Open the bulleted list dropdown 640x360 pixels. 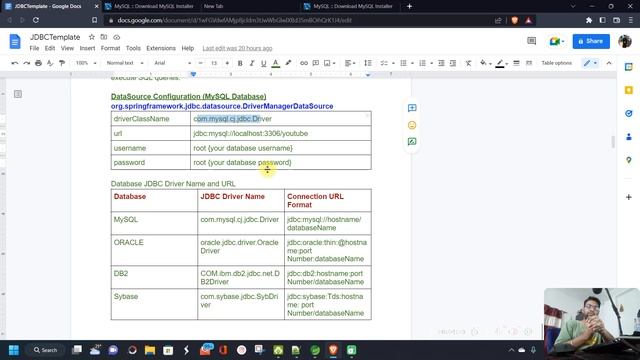(x=407, y=63)
